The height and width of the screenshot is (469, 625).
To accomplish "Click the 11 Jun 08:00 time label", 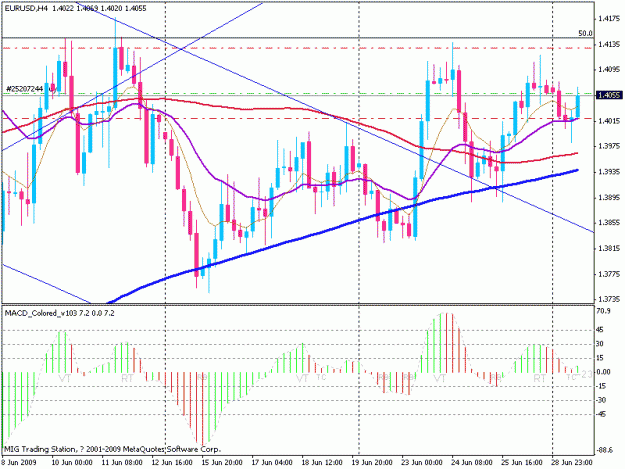I will tap(122, 462).
